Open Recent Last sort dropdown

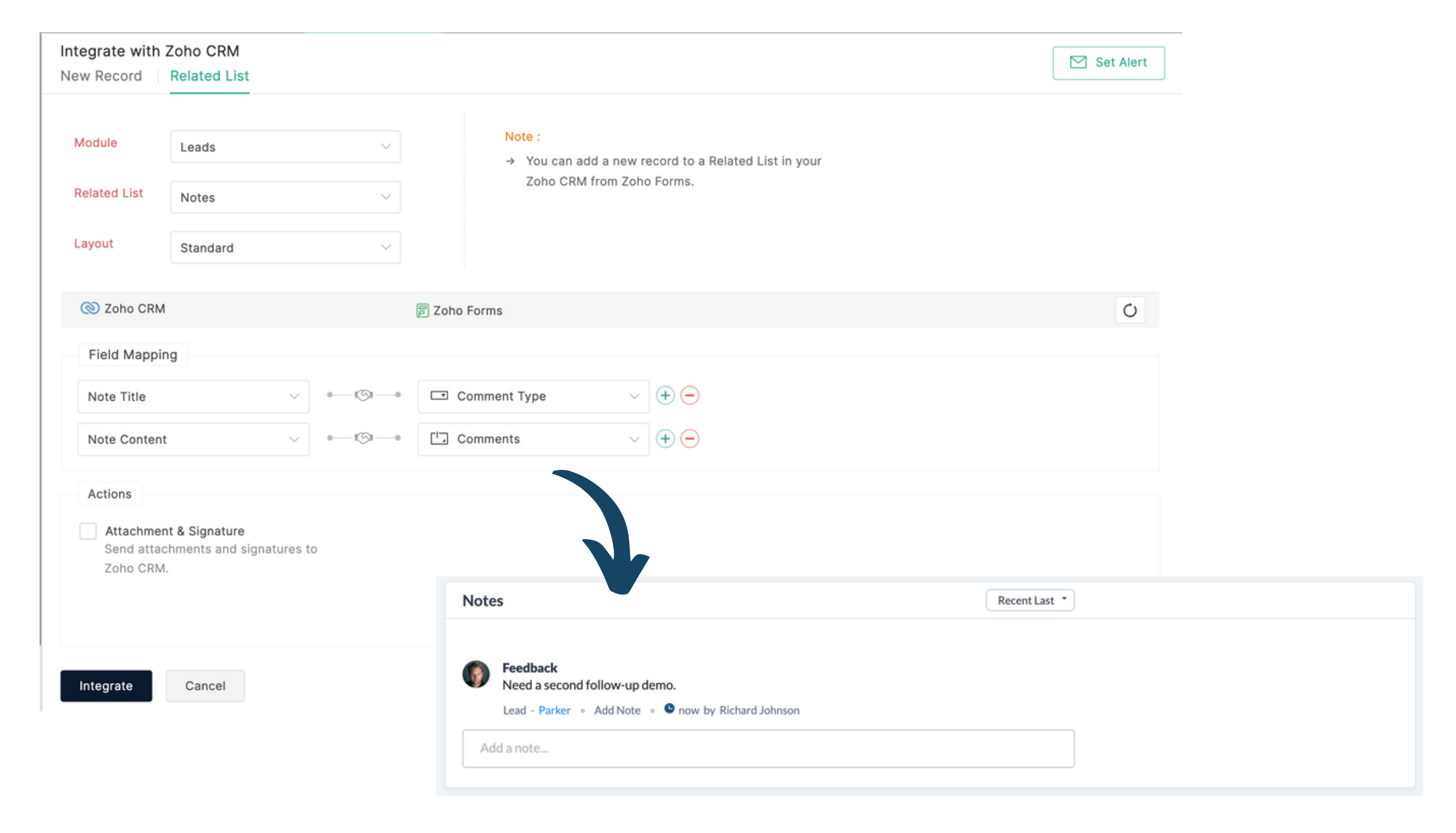tap(1030, 600)
